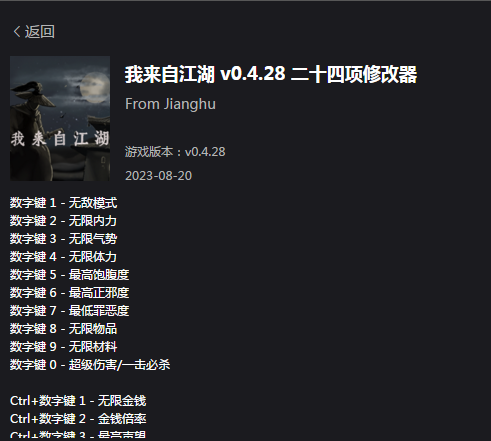
Task: Open the 我来自江湖 game cover thumbnail
Action: pyautogui.click(x=60, y=118)
